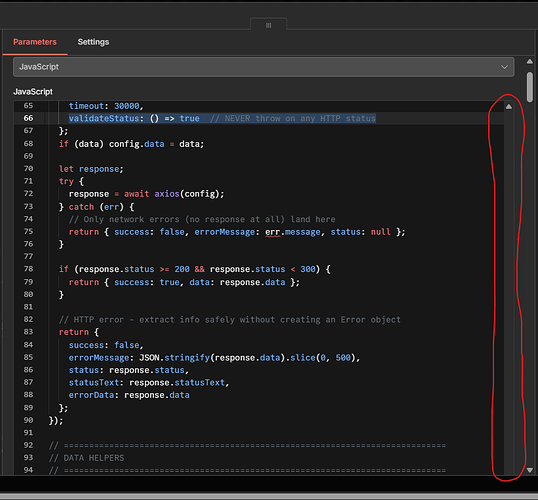
Task: Click the panel resize grip handle
Action: pyautogui.click(x=269, y=25)
